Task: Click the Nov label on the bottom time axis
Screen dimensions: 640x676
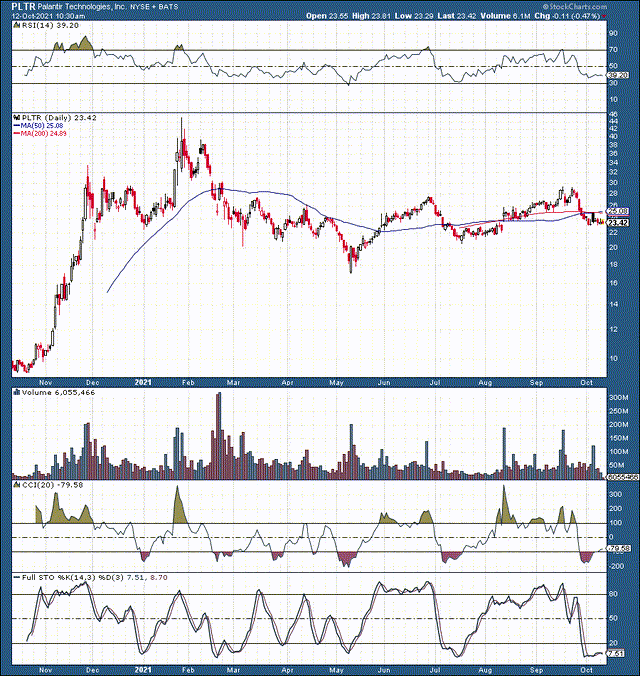Action: tap(46, 670)
